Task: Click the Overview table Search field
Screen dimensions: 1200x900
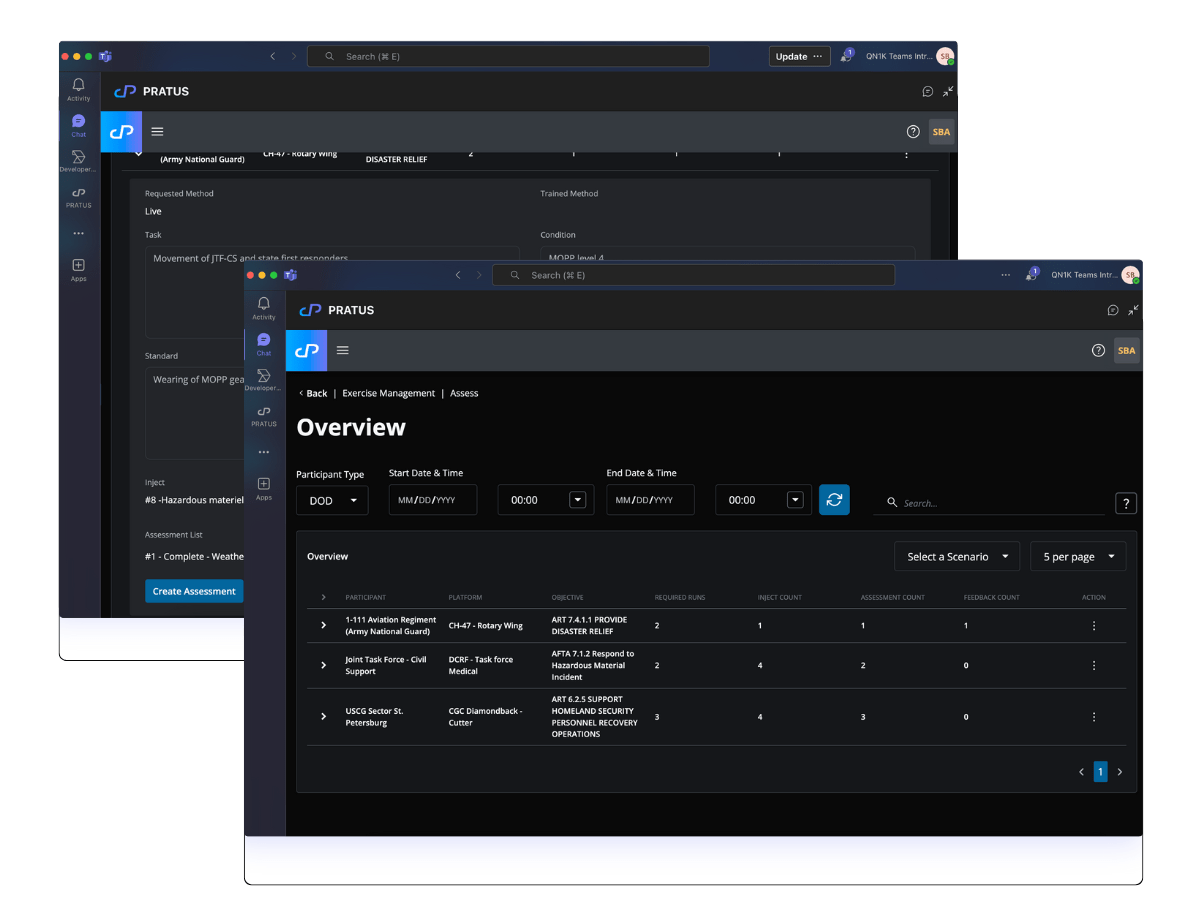Action: [x=989, y=503]
